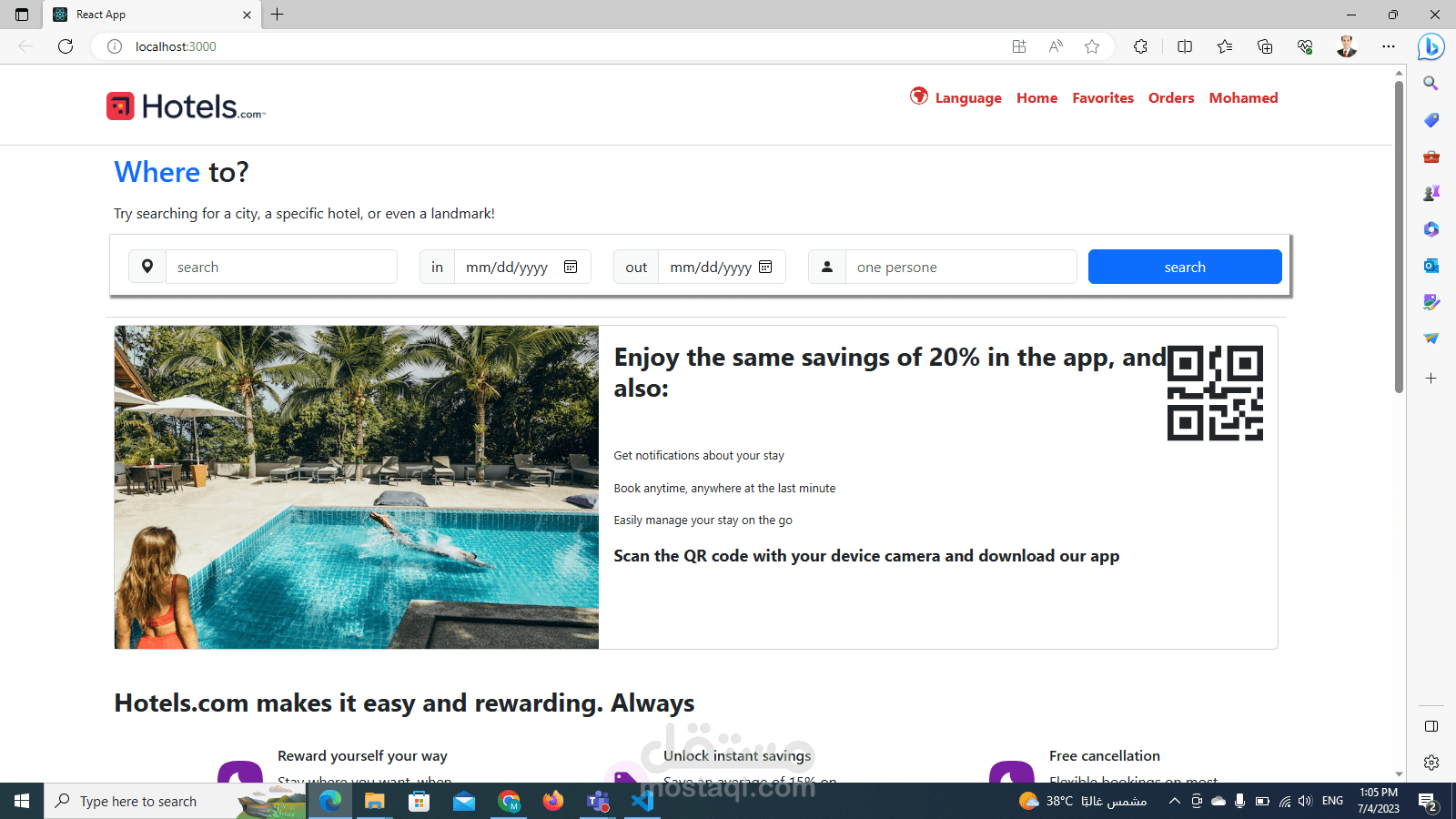Click the location pin icon
The width and height of the screenshot is (1456, 819).
point(147,267)
